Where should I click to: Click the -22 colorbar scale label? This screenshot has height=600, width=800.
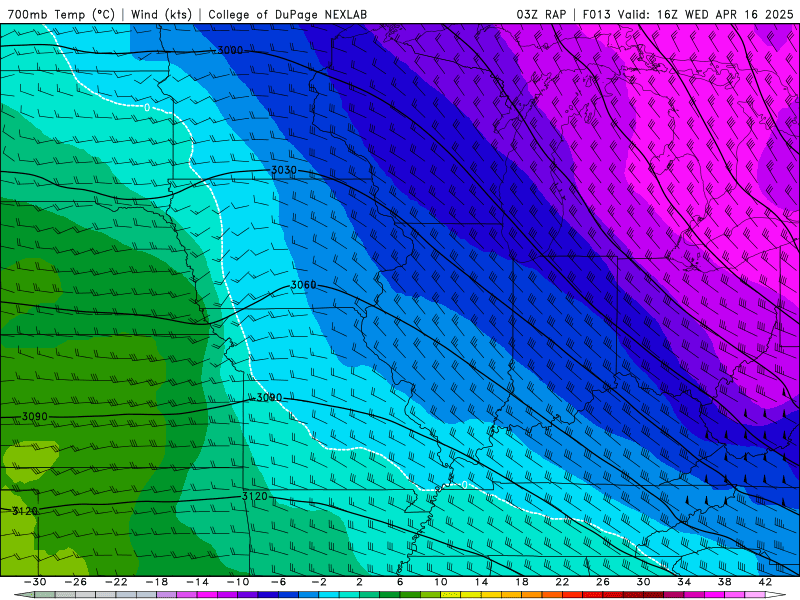[116, 582]
